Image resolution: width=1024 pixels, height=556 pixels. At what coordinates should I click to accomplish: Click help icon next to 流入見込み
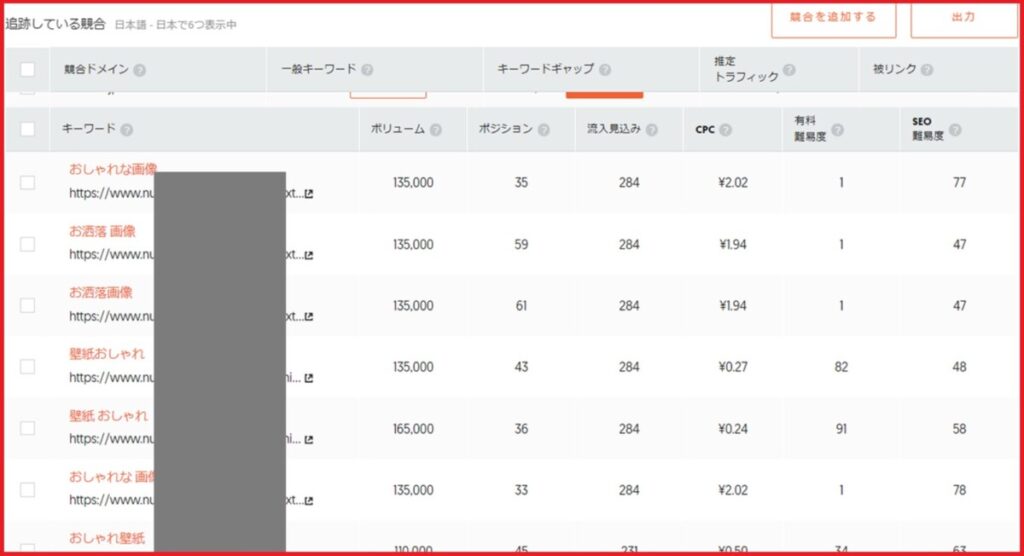point(652,129)
